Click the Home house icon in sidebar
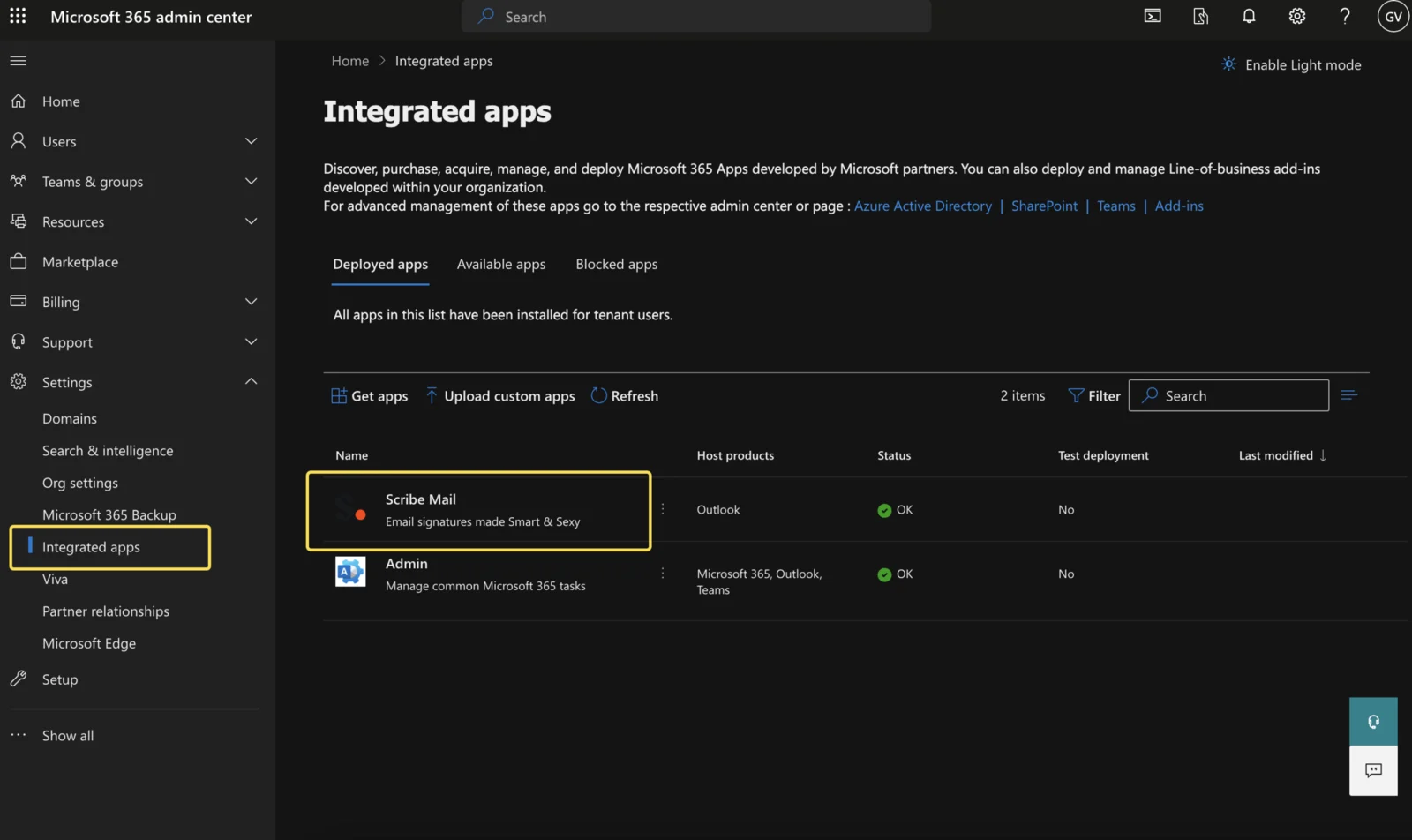 19,101
